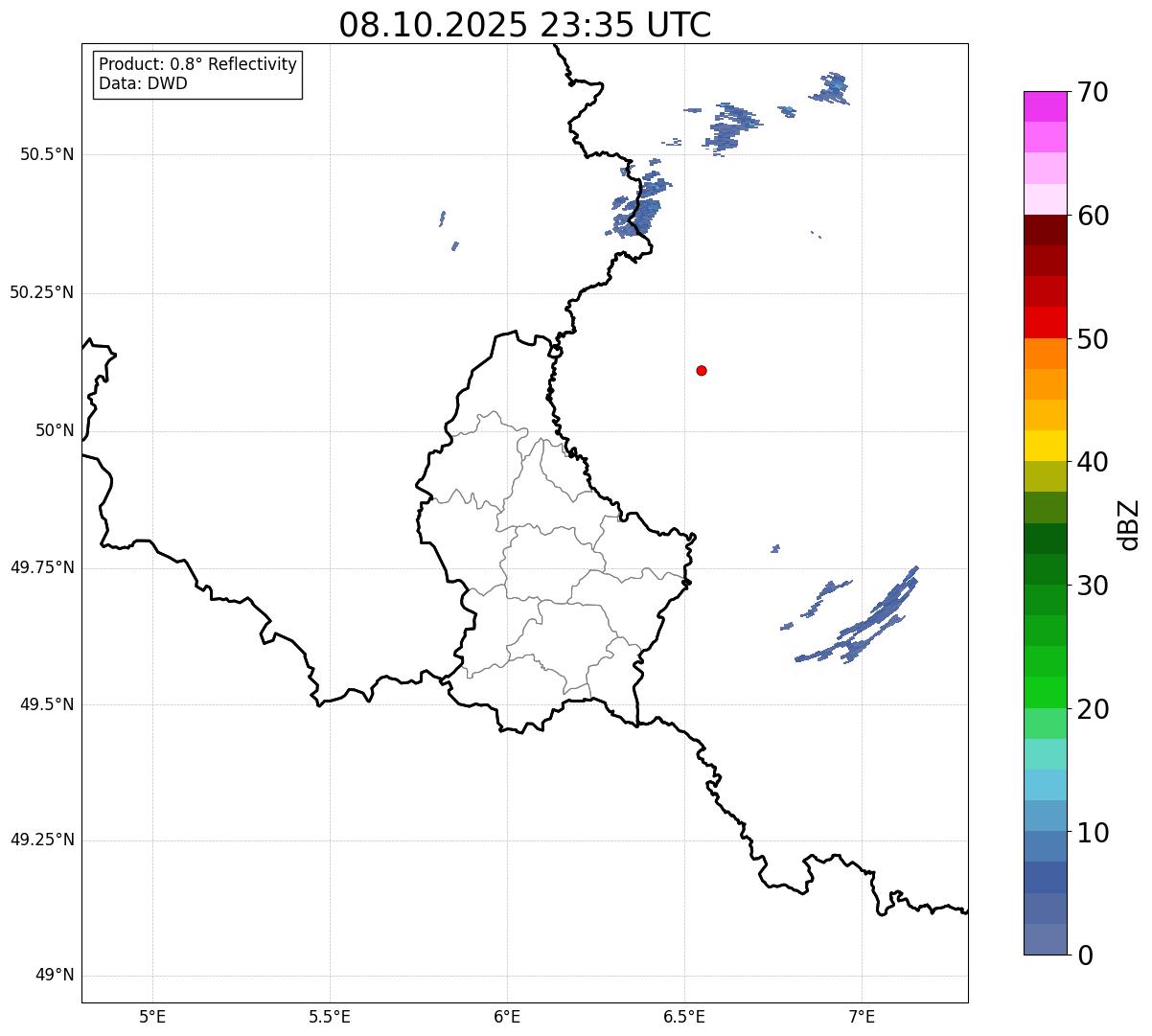Click the colorbar tick label '10'

coord(1093,832)
